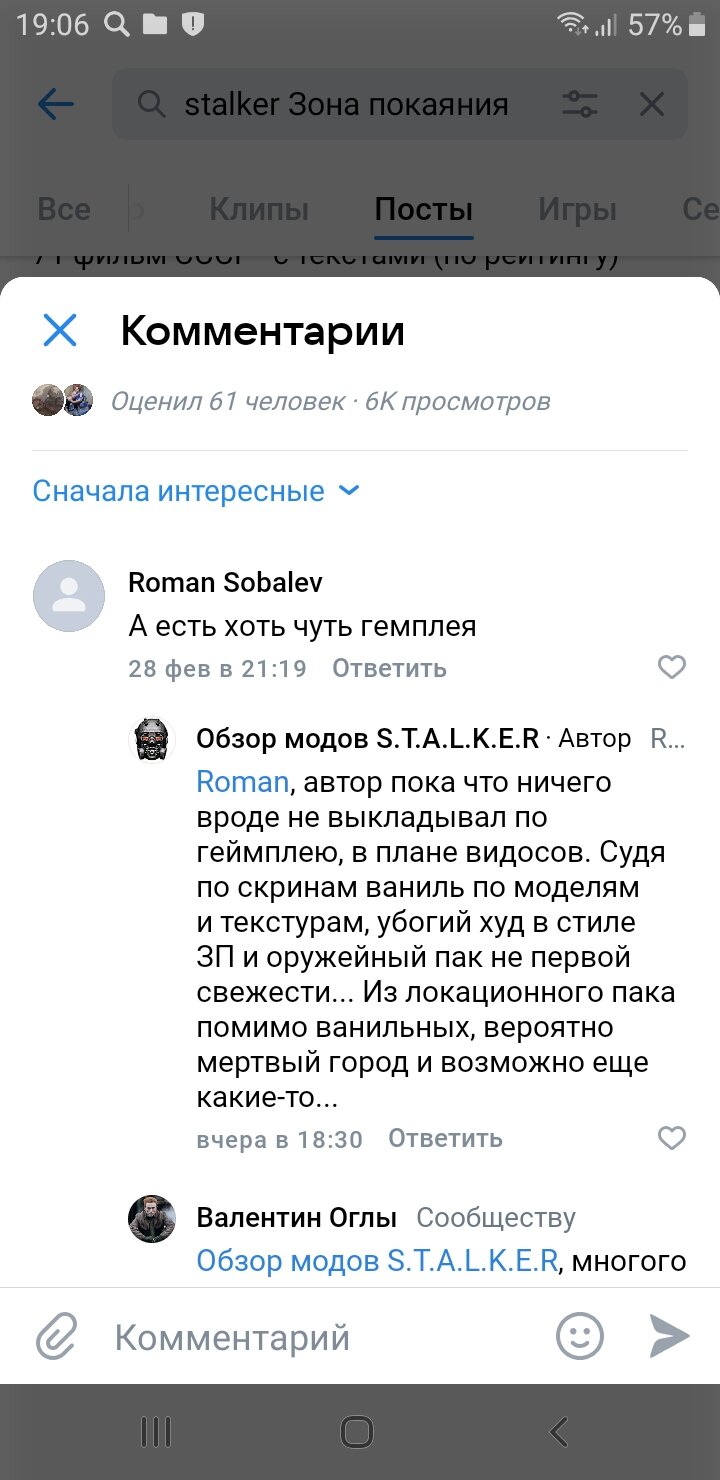This screenshot has width=720, height=1480.
Task: Reply to the Обзор модов author comment
Action: tap(445, 1138)
